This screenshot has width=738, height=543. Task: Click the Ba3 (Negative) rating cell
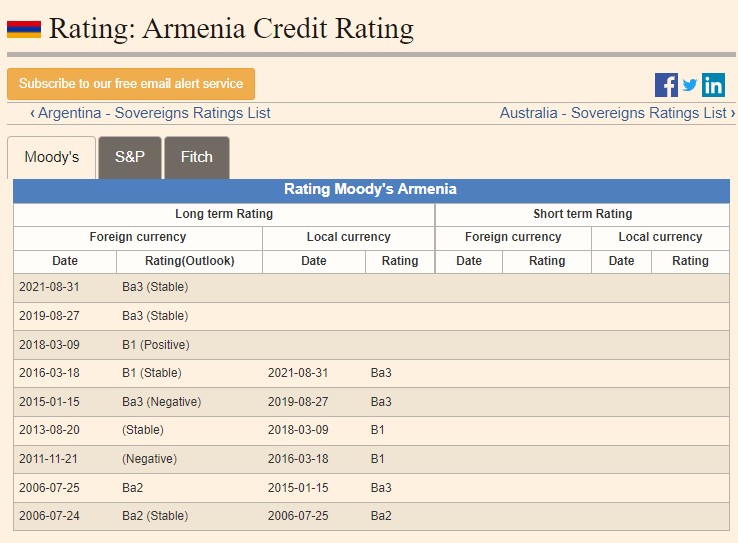161,402
